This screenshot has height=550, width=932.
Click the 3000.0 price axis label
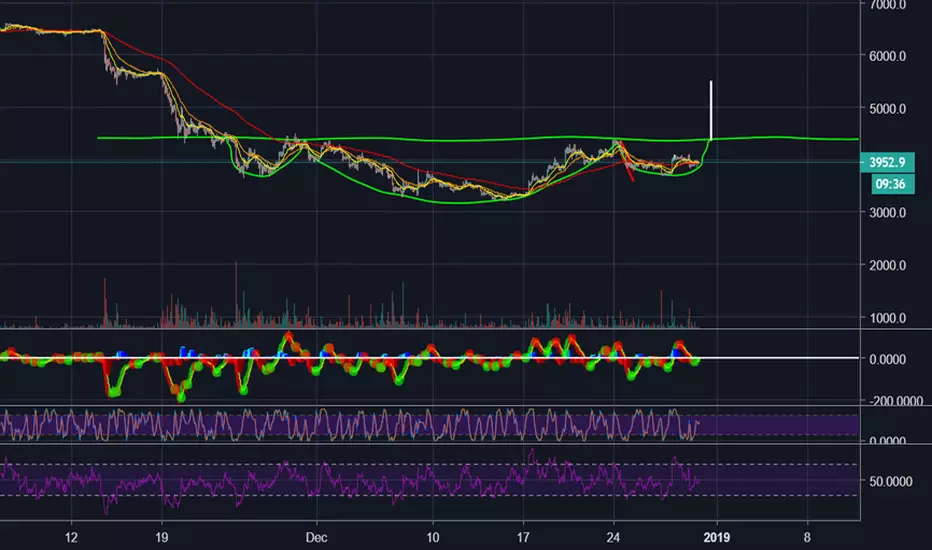(887, 213)
